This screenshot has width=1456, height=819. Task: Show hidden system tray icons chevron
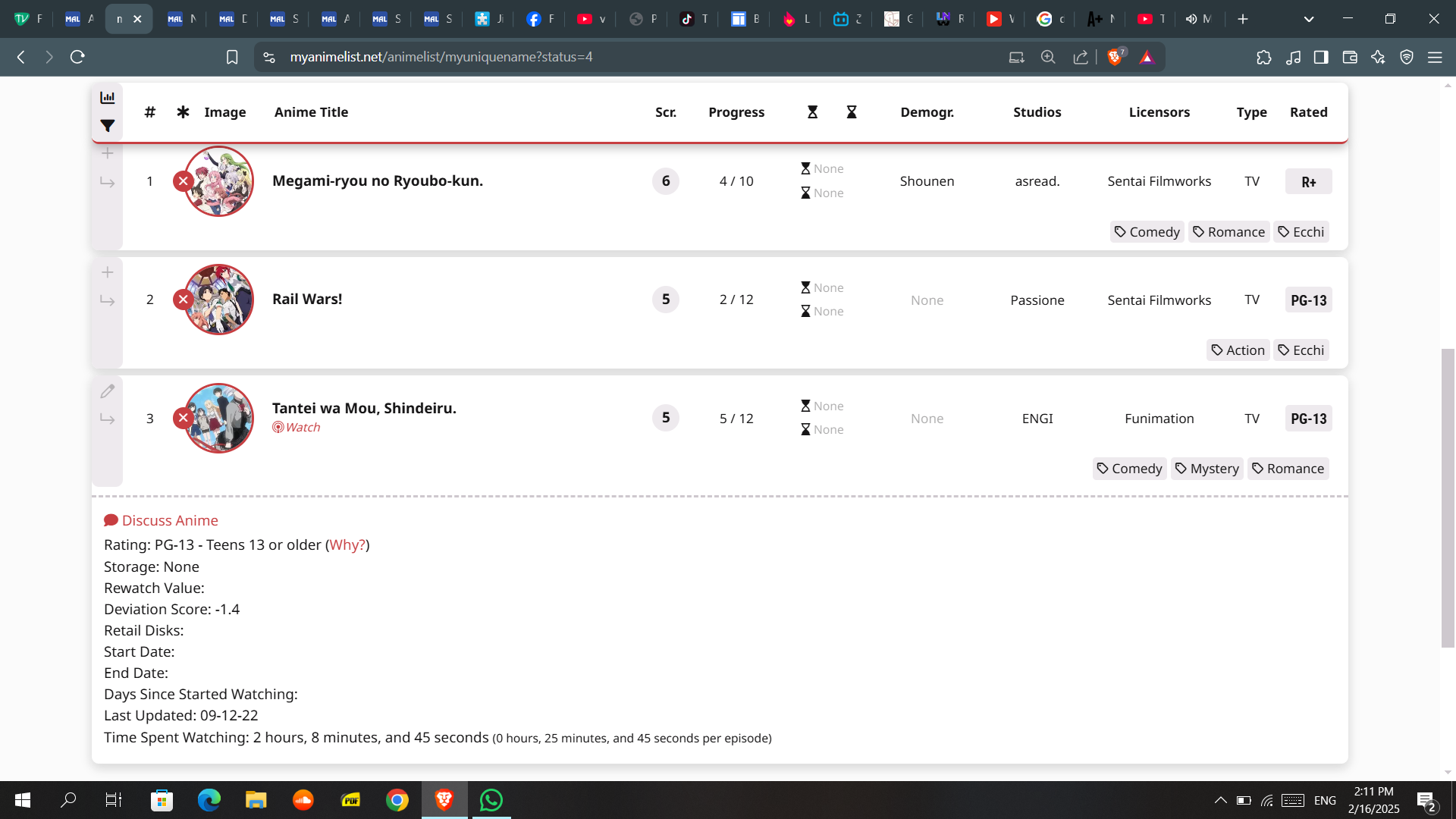coord(1220,800)
